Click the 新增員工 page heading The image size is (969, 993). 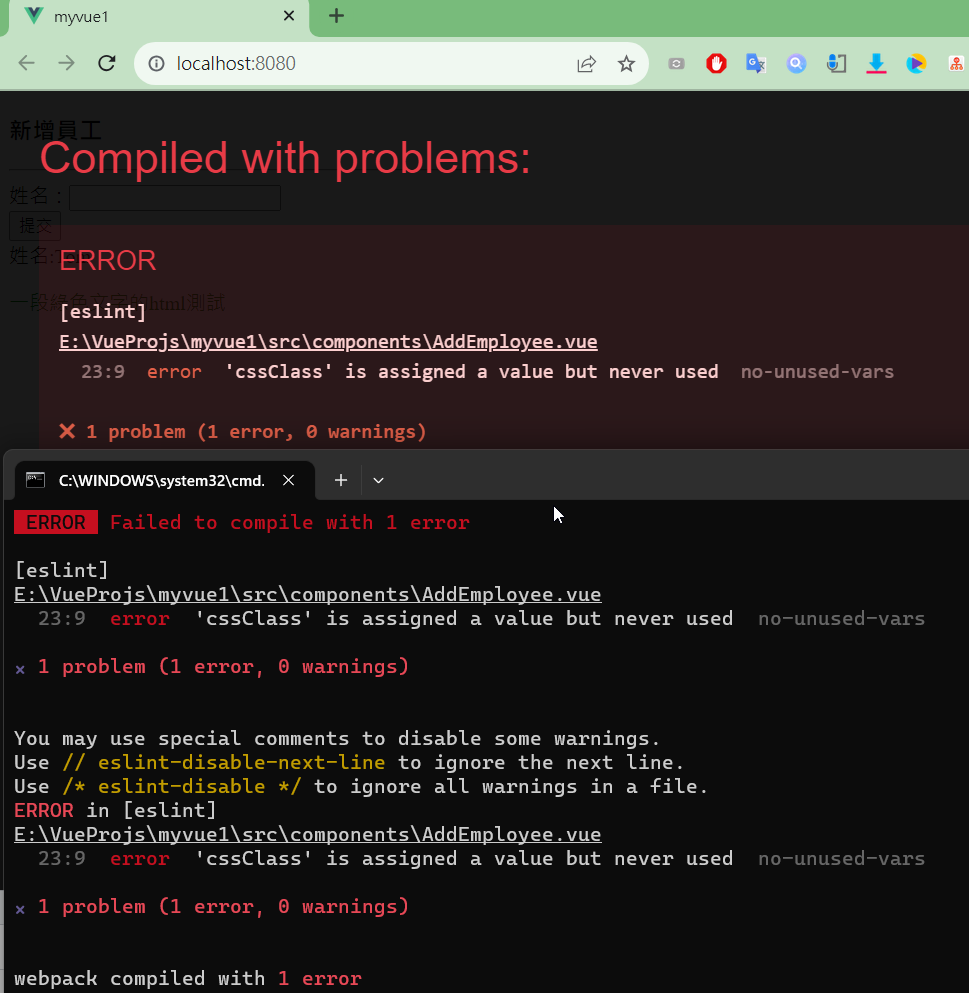point(56,130)
